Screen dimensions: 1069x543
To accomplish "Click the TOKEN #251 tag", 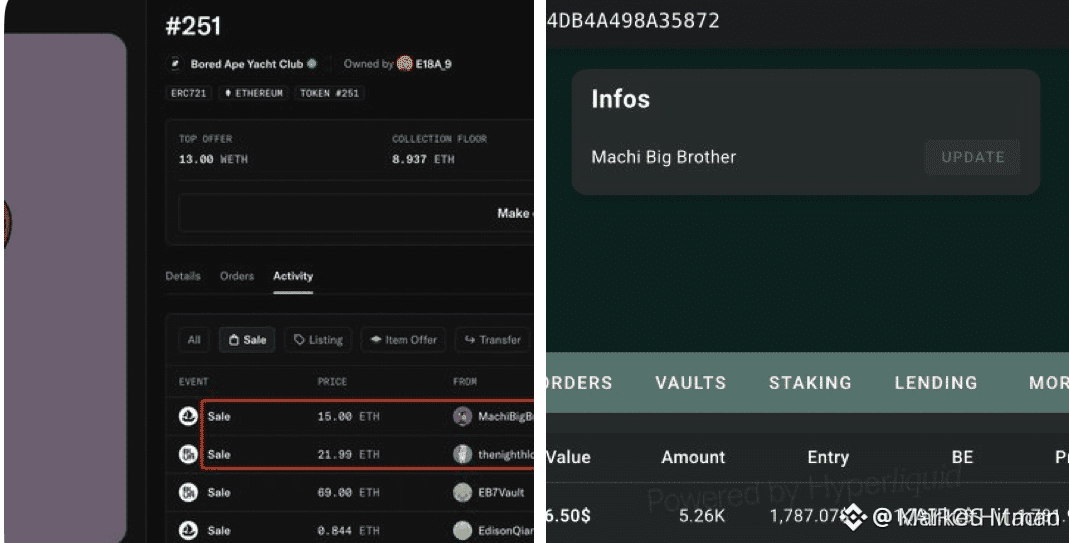I will (x=329, y=93).
